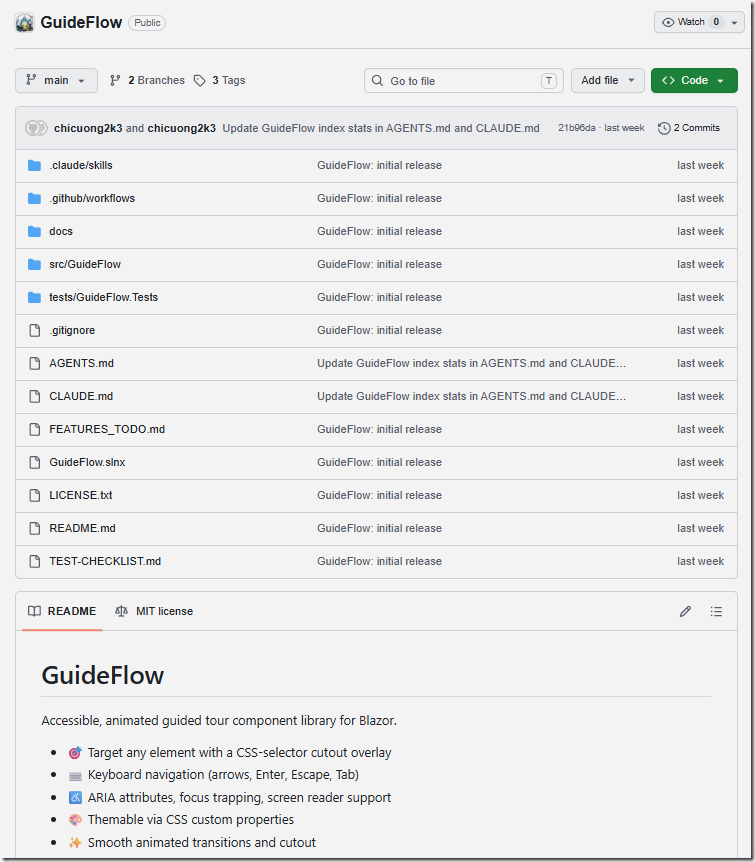
Task: Click the Public visibility badge
Action: click(x=147, y=23)
